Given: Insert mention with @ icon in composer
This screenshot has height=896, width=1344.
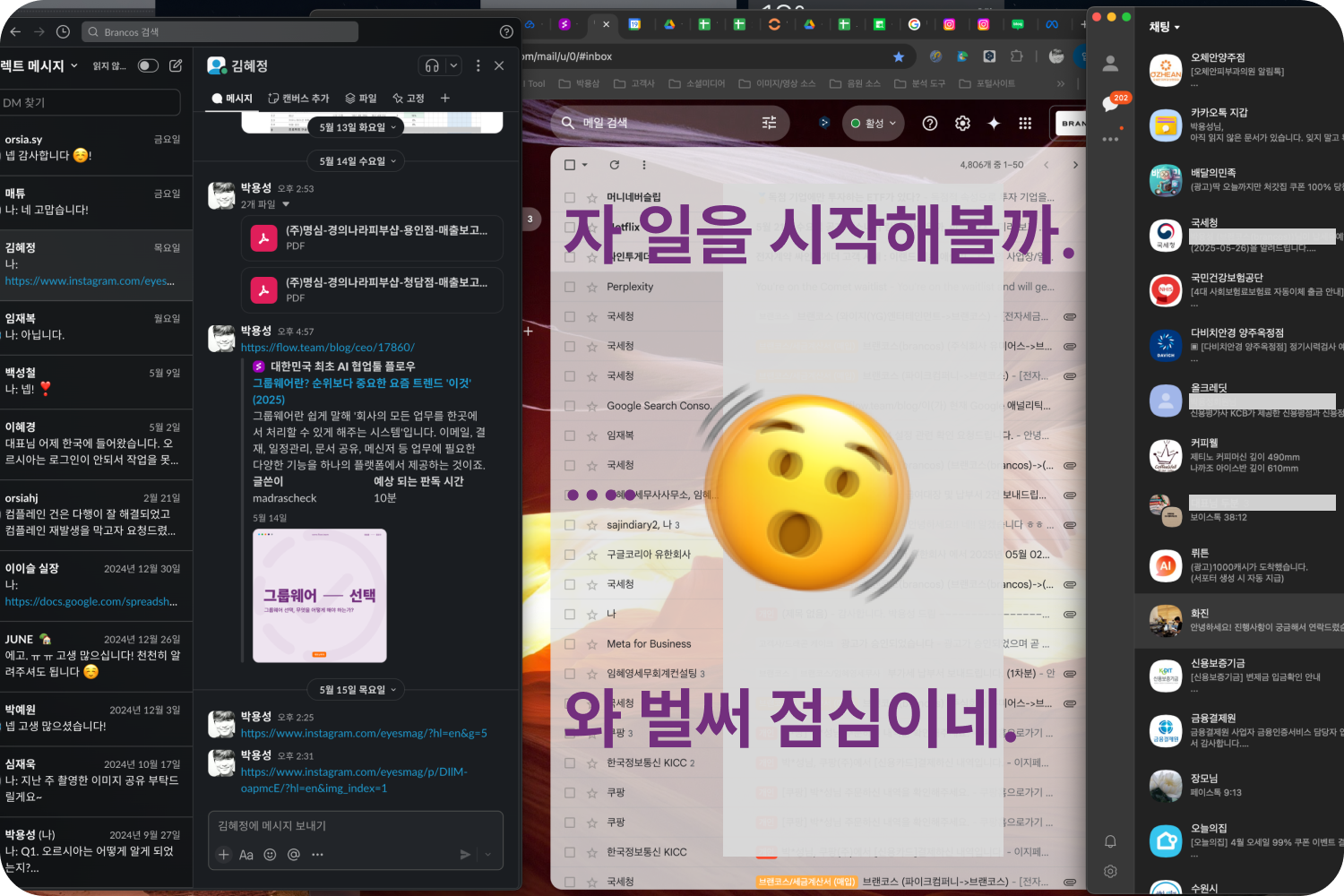Looking at the screenshot, I should [x=293, y=855].
